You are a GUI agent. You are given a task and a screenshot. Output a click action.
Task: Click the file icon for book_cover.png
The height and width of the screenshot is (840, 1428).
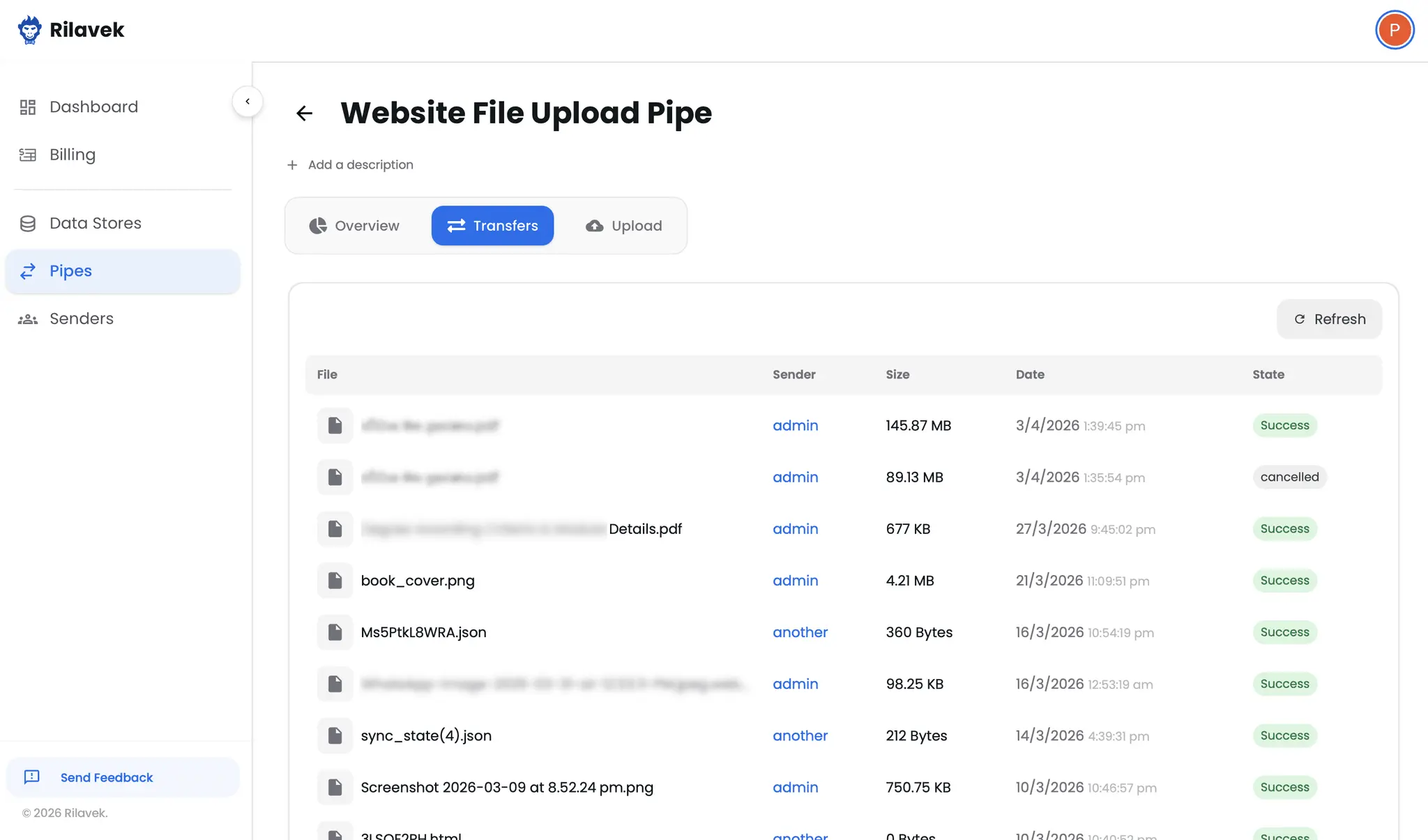[x=335, y=581]
